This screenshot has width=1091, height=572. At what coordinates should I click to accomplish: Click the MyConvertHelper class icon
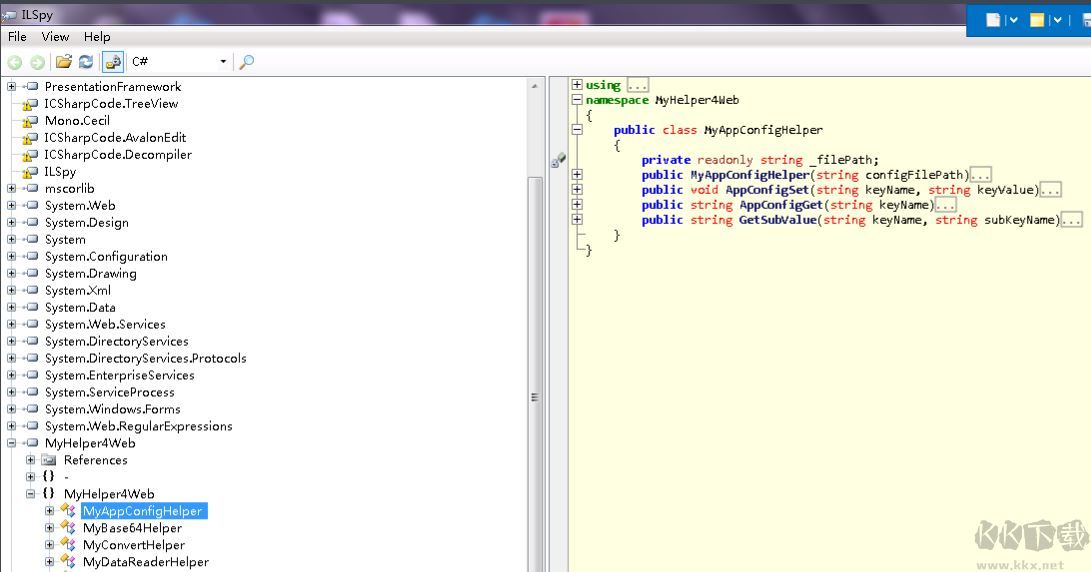[68, 545]
